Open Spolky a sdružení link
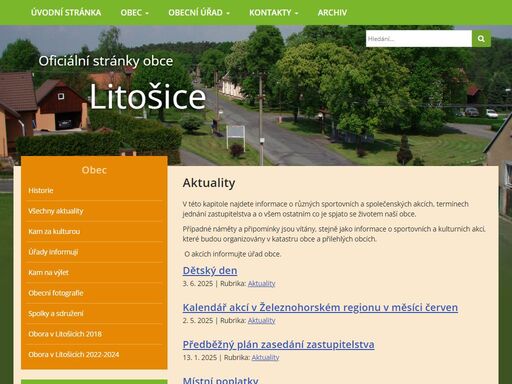The image size is (512, 384). pyautogui.click(x=56, y=313)
